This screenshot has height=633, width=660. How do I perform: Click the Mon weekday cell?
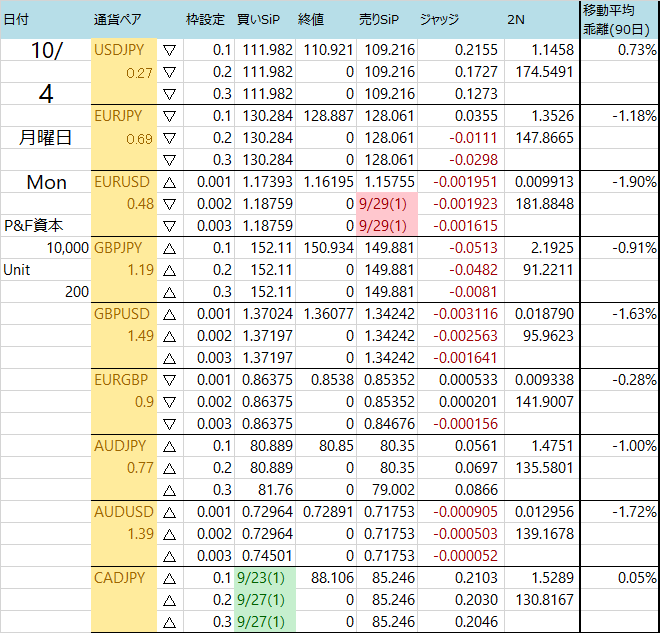[x=46, y=183]
